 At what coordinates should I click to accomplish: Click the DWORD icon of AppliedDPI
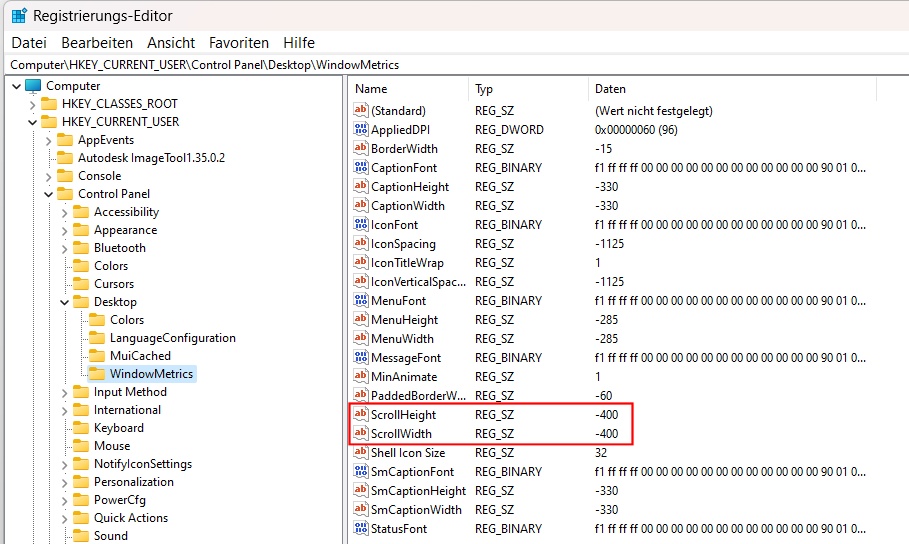(x=361, y=129)
